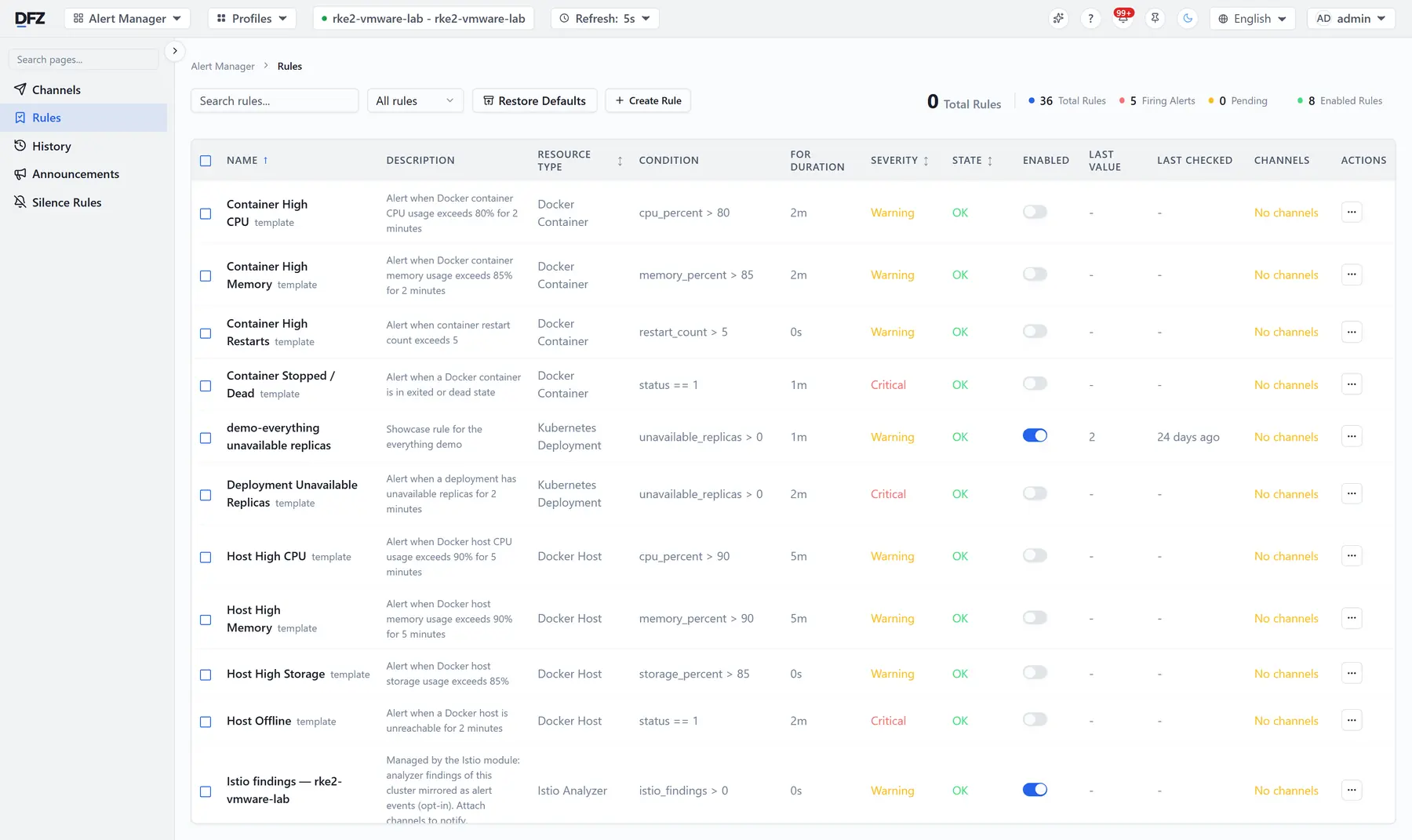Enable the Container Stopped / Dead toggle
Image resolution: width=1412 pixels, height=840 pixels.
(x=1035, y=384)
